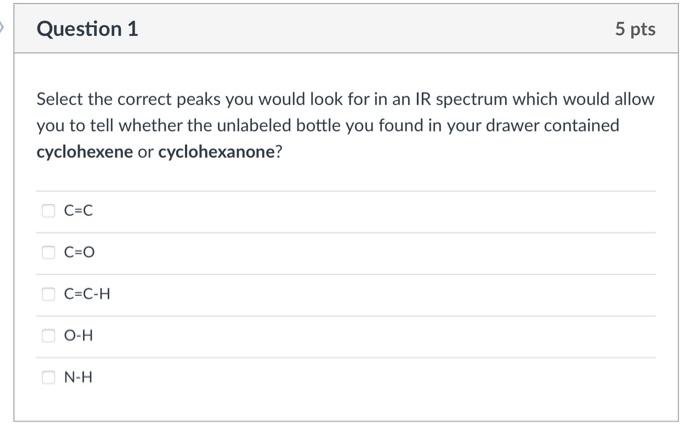Click the empty header area between title and points

[x=380, y=30]
